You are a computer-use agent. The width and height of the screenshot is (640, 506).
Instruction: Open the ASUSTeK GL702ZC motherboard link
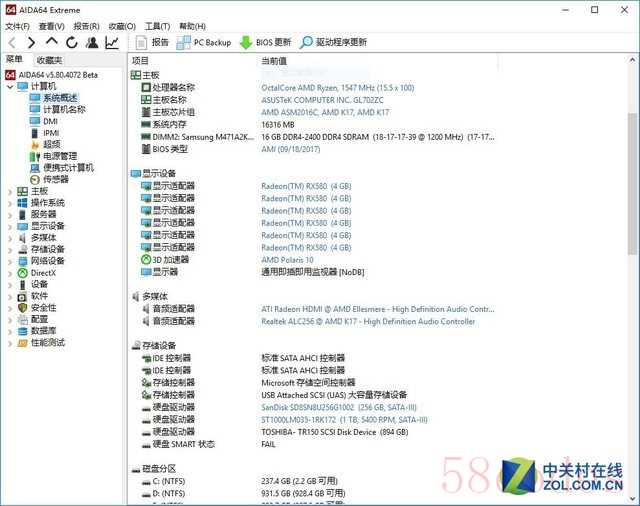[322, 100]
